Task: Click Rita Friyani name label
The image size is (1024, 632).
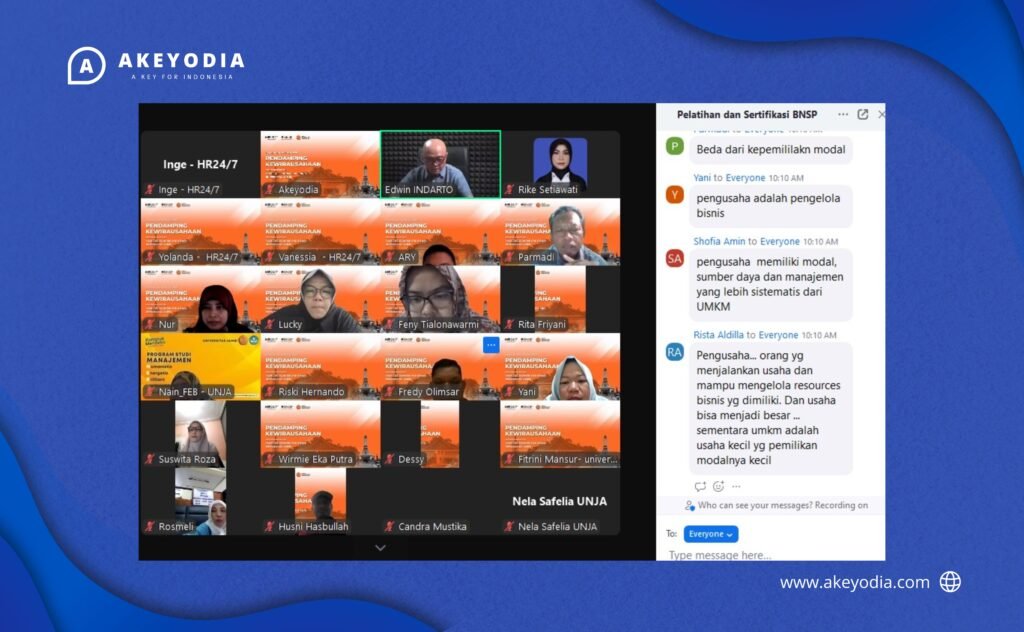Action: click(542, 324)
